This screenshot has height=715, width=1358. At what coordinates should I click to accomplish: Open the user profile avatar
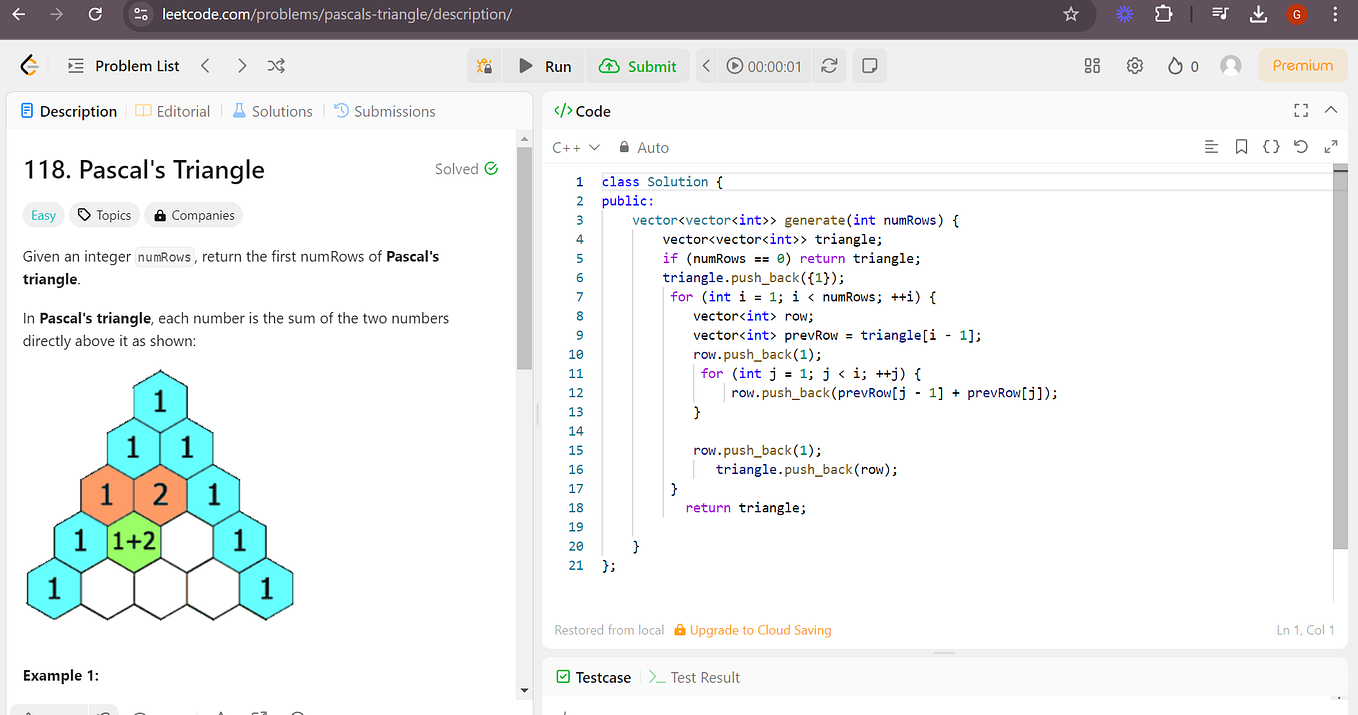pyautogui.click(x=1231, y=66)
